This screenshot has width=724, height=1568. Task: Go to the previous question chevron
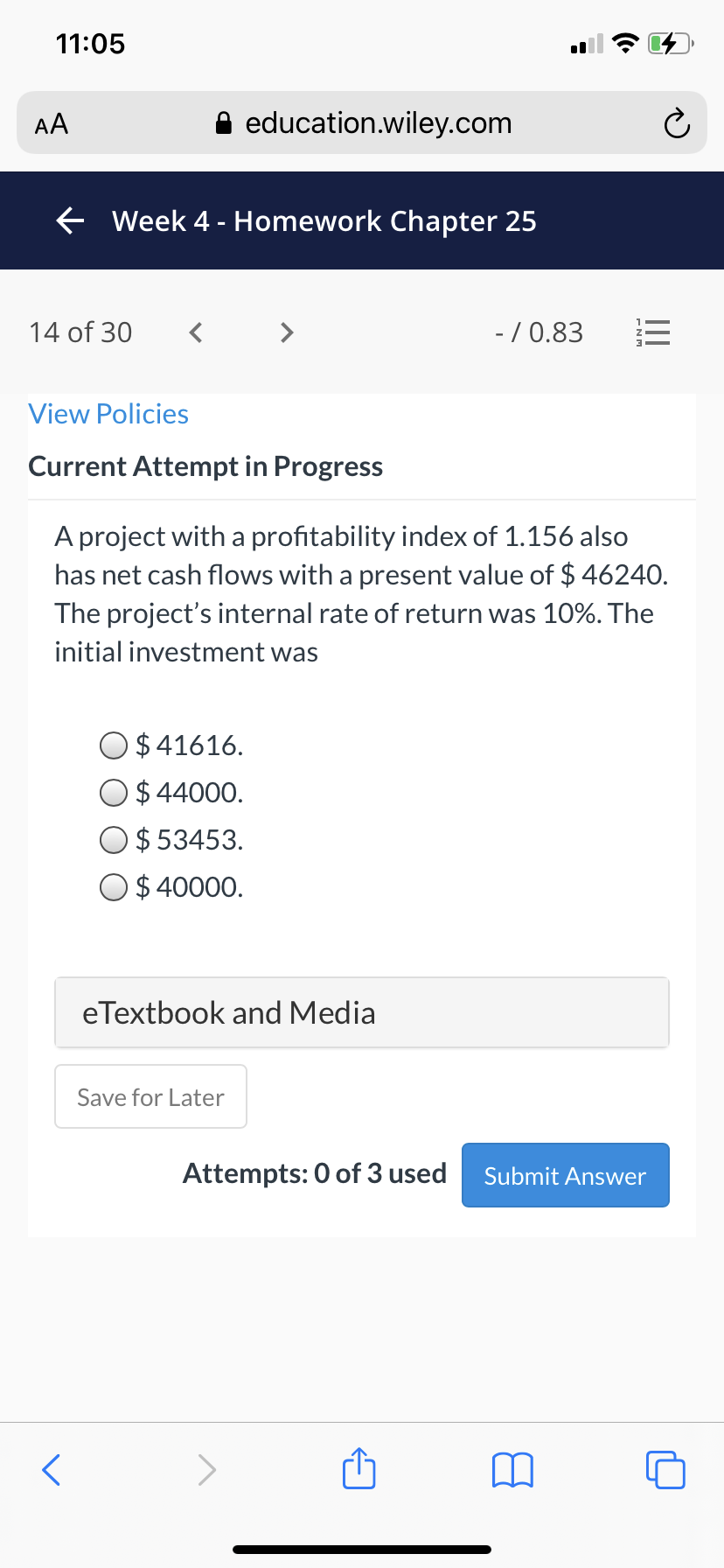[196, 332]
